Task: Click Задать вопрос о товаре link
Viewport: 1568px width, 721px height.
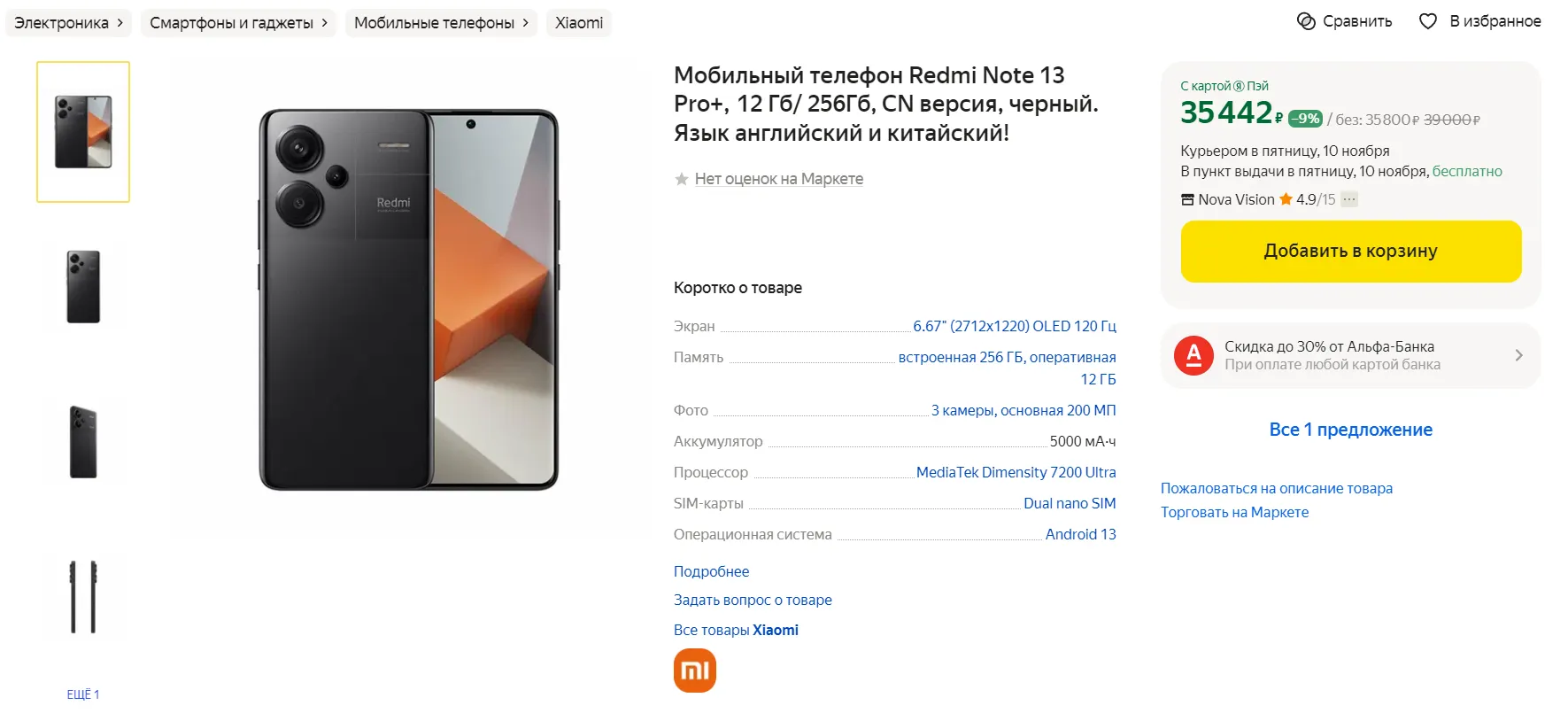Action: pos(753,600)
